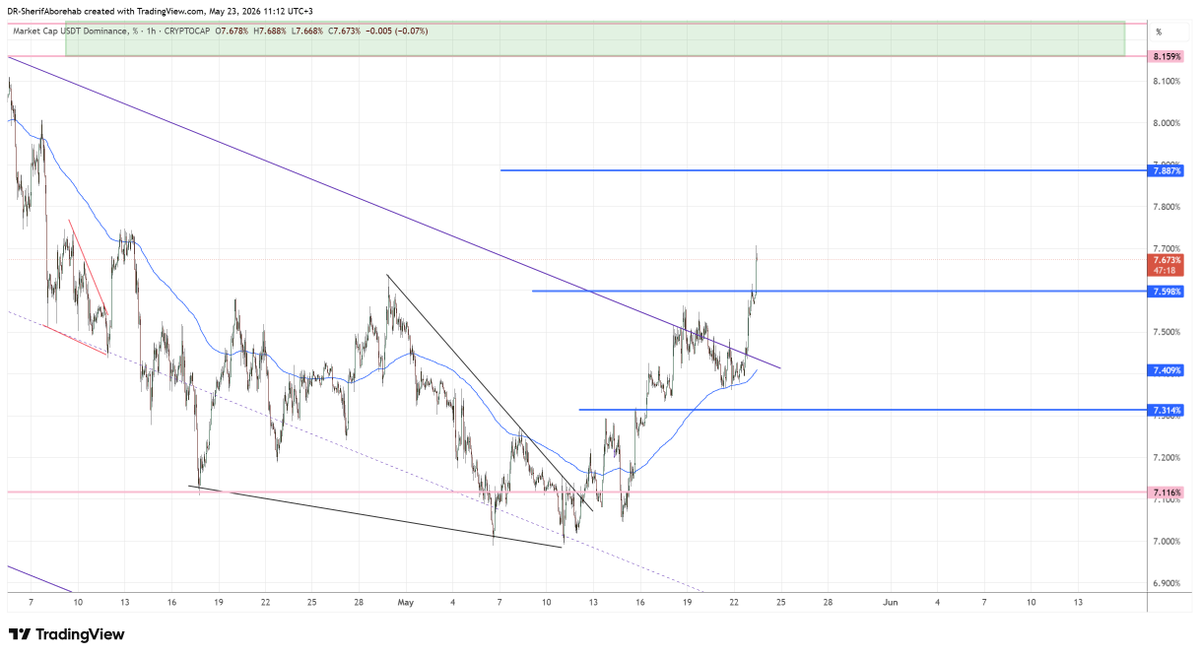Screen dimensions: 1199x656
Task: Click the open value O7.678% in the legend
Action: (232, 31)
